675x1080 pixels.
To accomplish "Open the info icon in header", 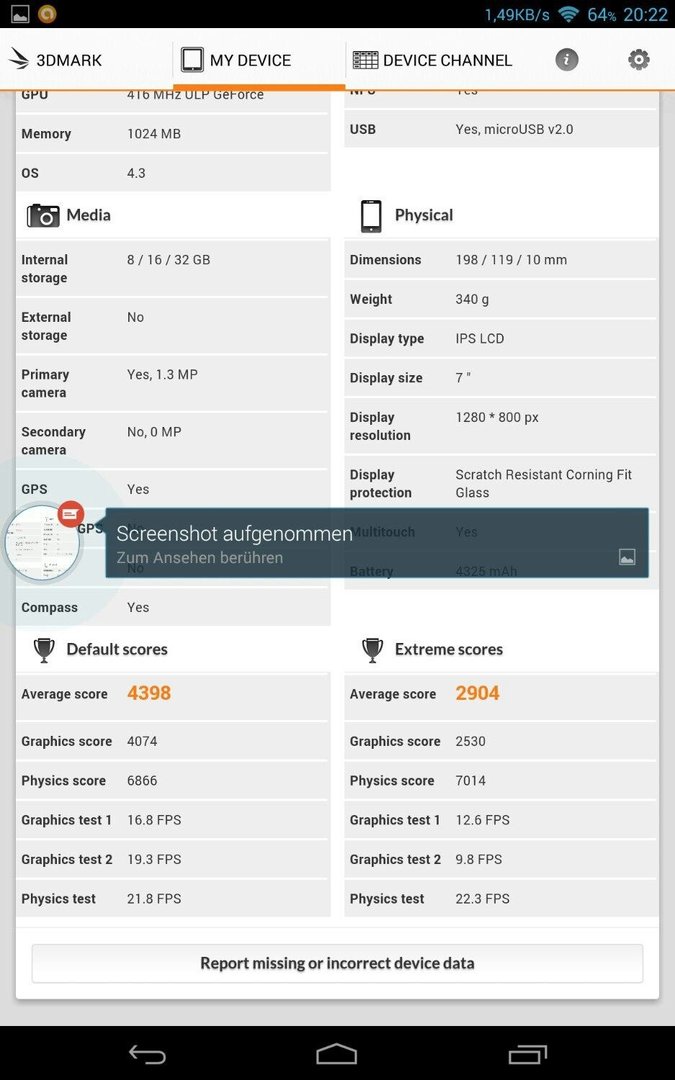I will pos(566,60).
